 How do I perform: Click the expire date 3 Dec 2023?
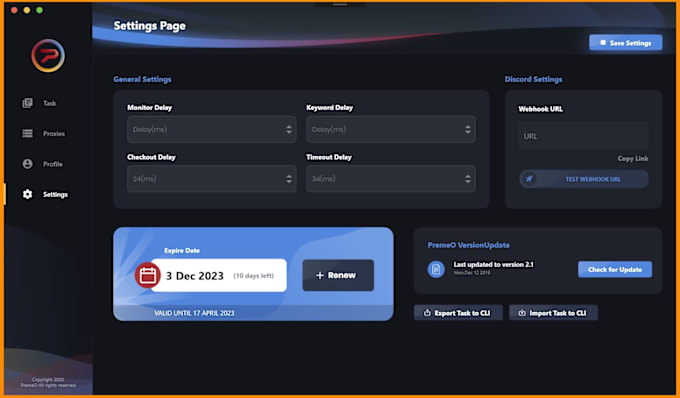[x=195, y=276]
